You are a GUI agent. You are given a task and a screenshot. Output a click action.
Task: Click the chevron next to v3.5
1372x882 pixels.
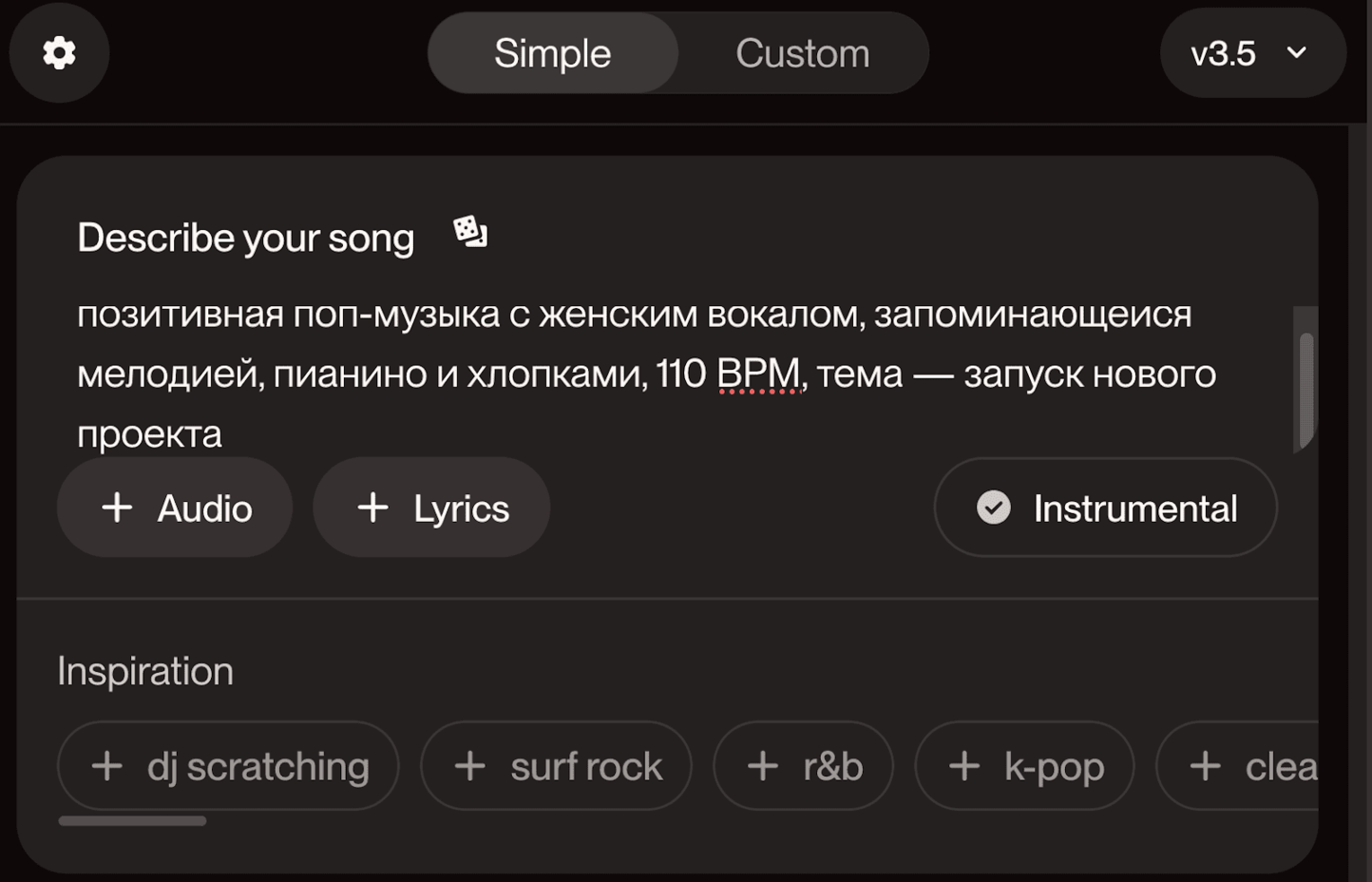click(x=1295, y=54)
